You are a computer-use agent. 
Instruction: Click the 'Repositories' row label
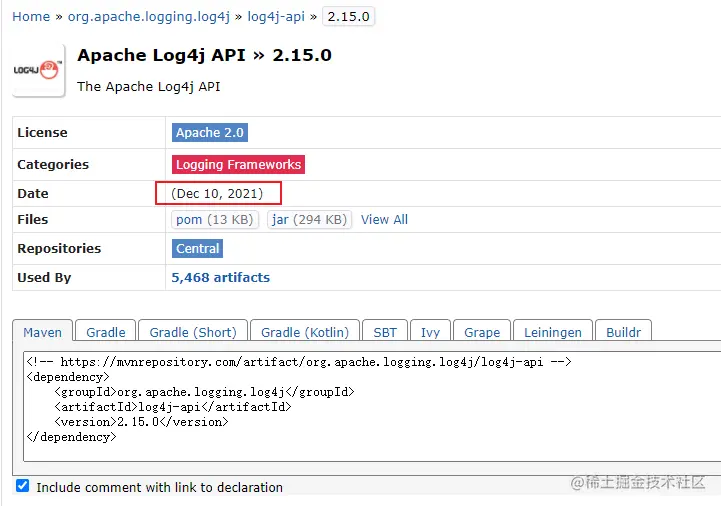point(59,248)
